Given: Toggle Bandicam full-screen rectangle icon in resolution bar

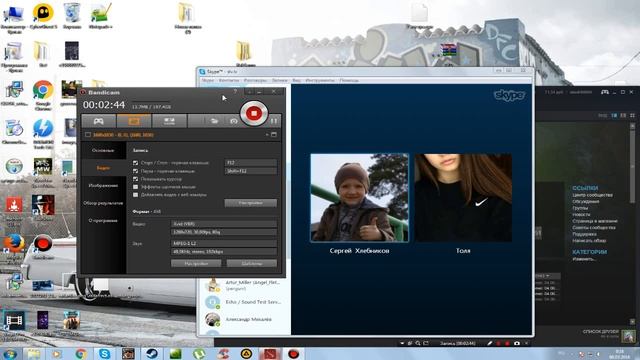Looking at the screenshot, I should [x=274, y=135].
